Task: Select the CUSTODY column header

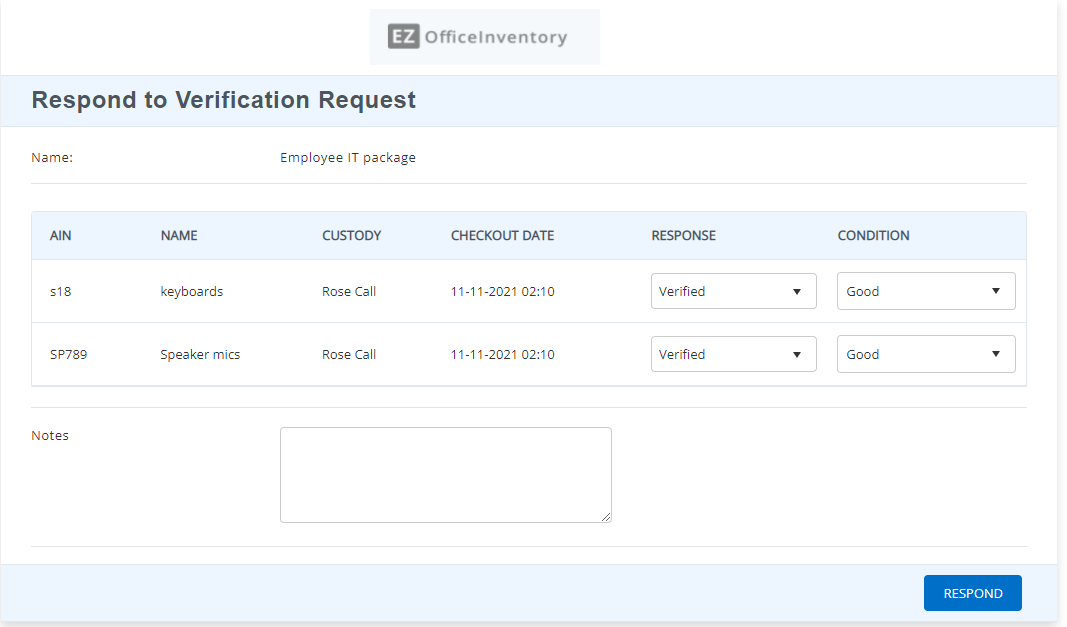Action: click(351, 235)
